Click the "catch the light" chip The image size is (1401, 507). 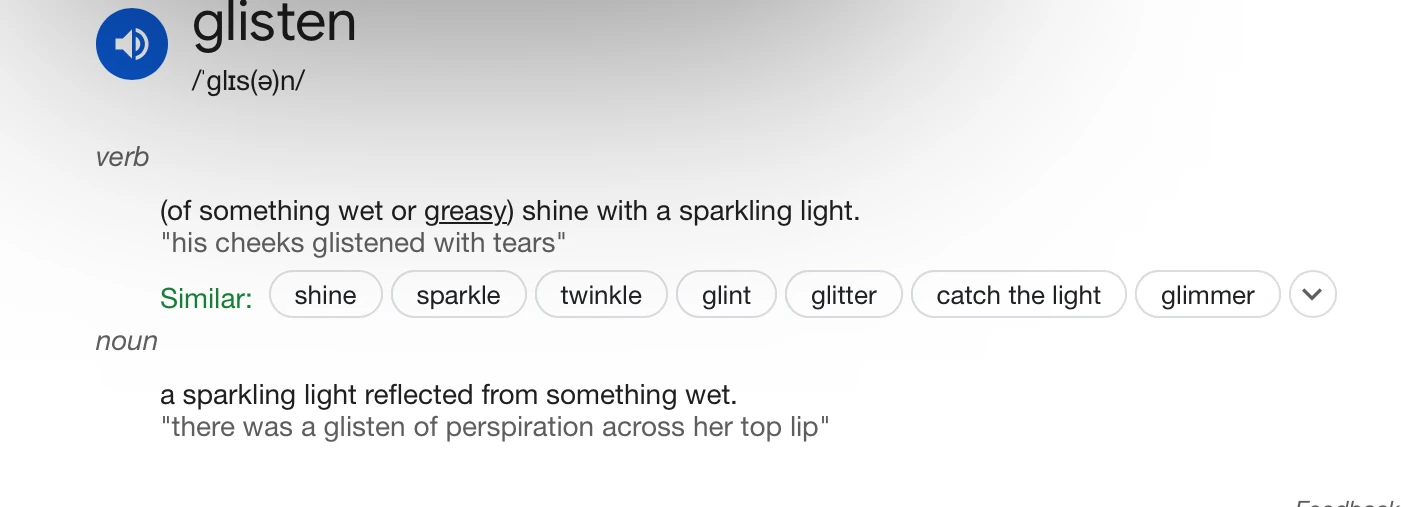tap(1018, 296)
